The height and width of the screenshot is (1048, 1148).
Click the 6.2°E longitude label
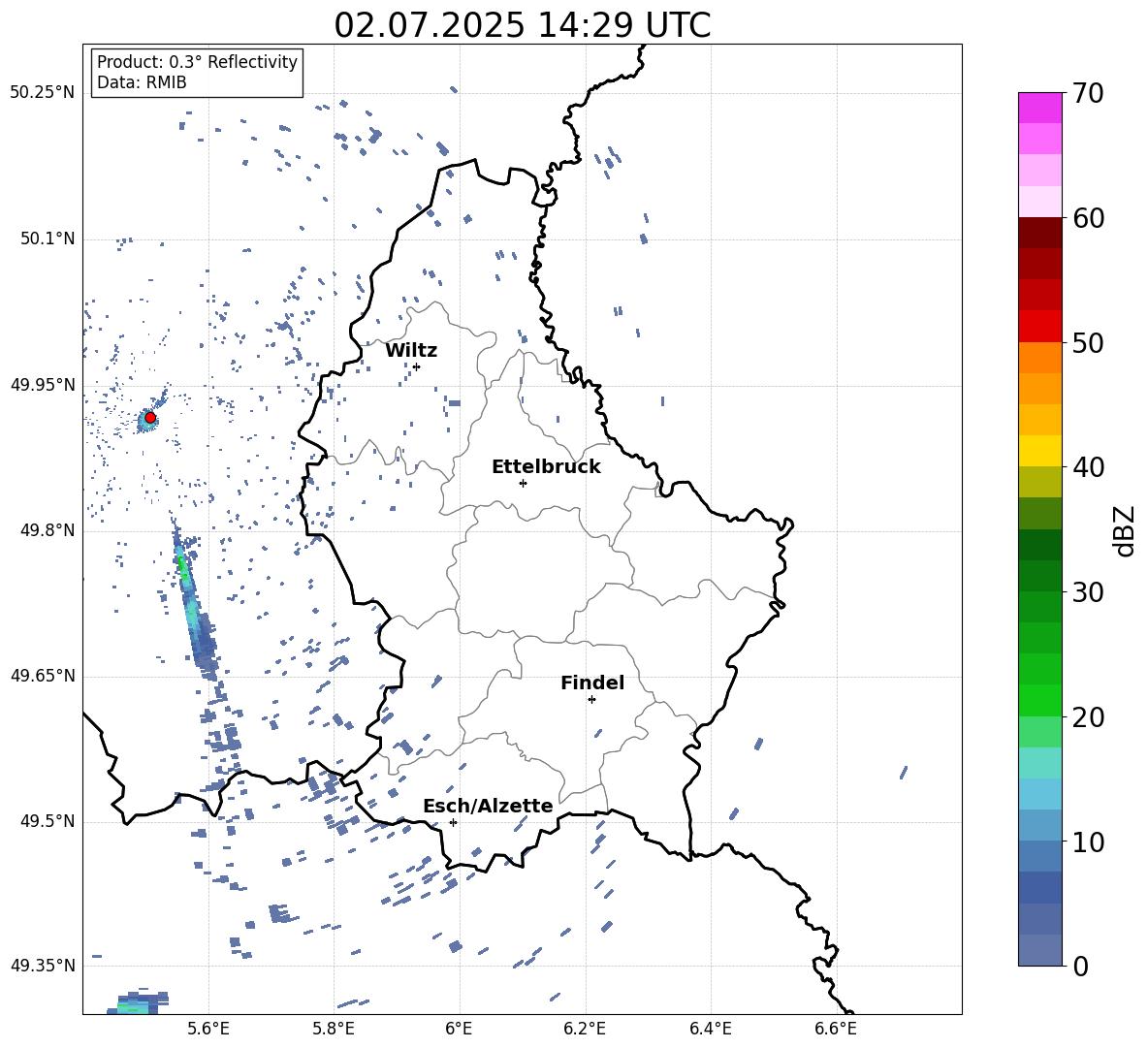click(585, 1029)
